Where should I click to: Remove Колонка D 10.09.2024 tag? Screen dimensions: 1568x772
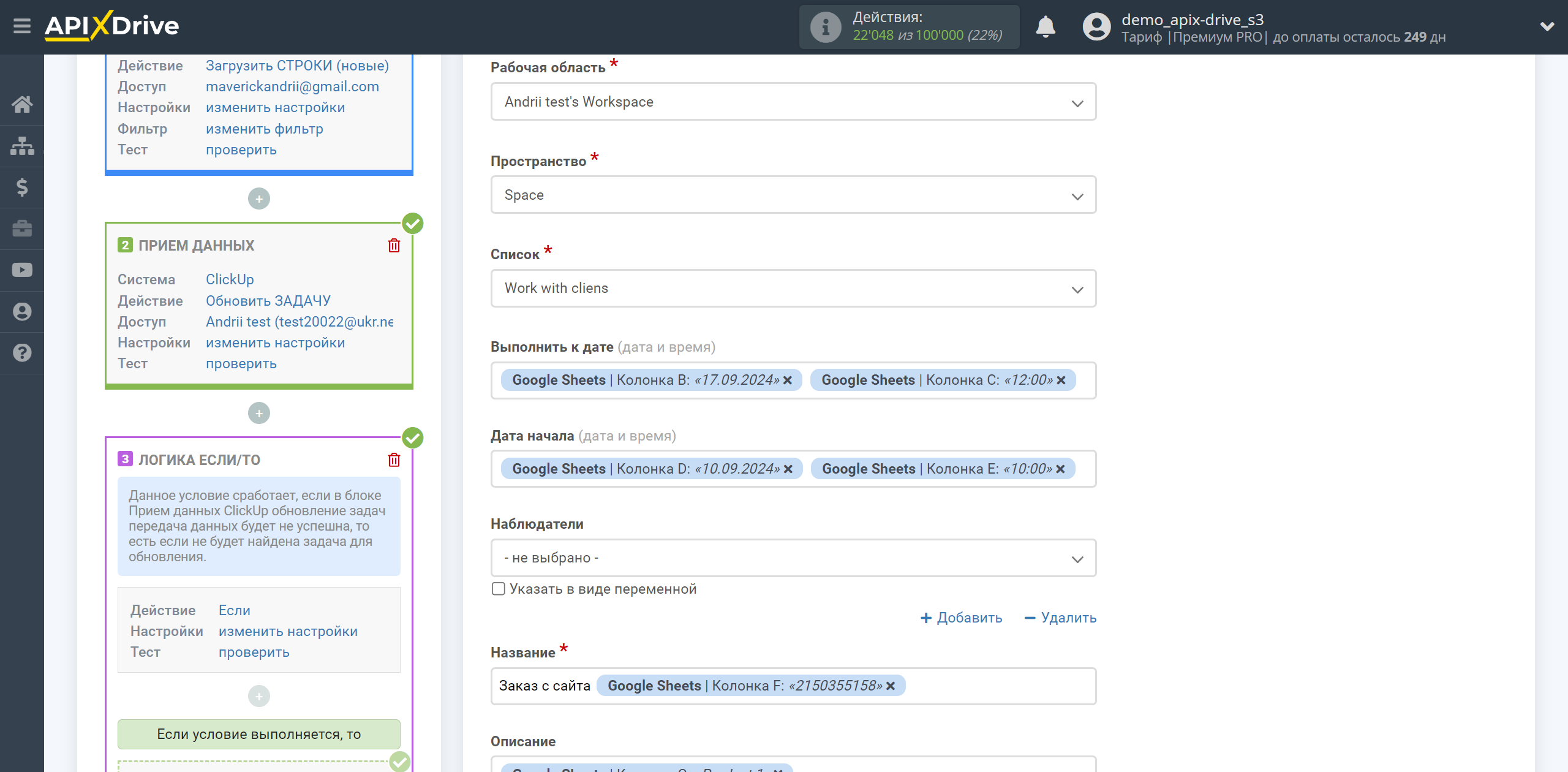click(x=788, y=469)
